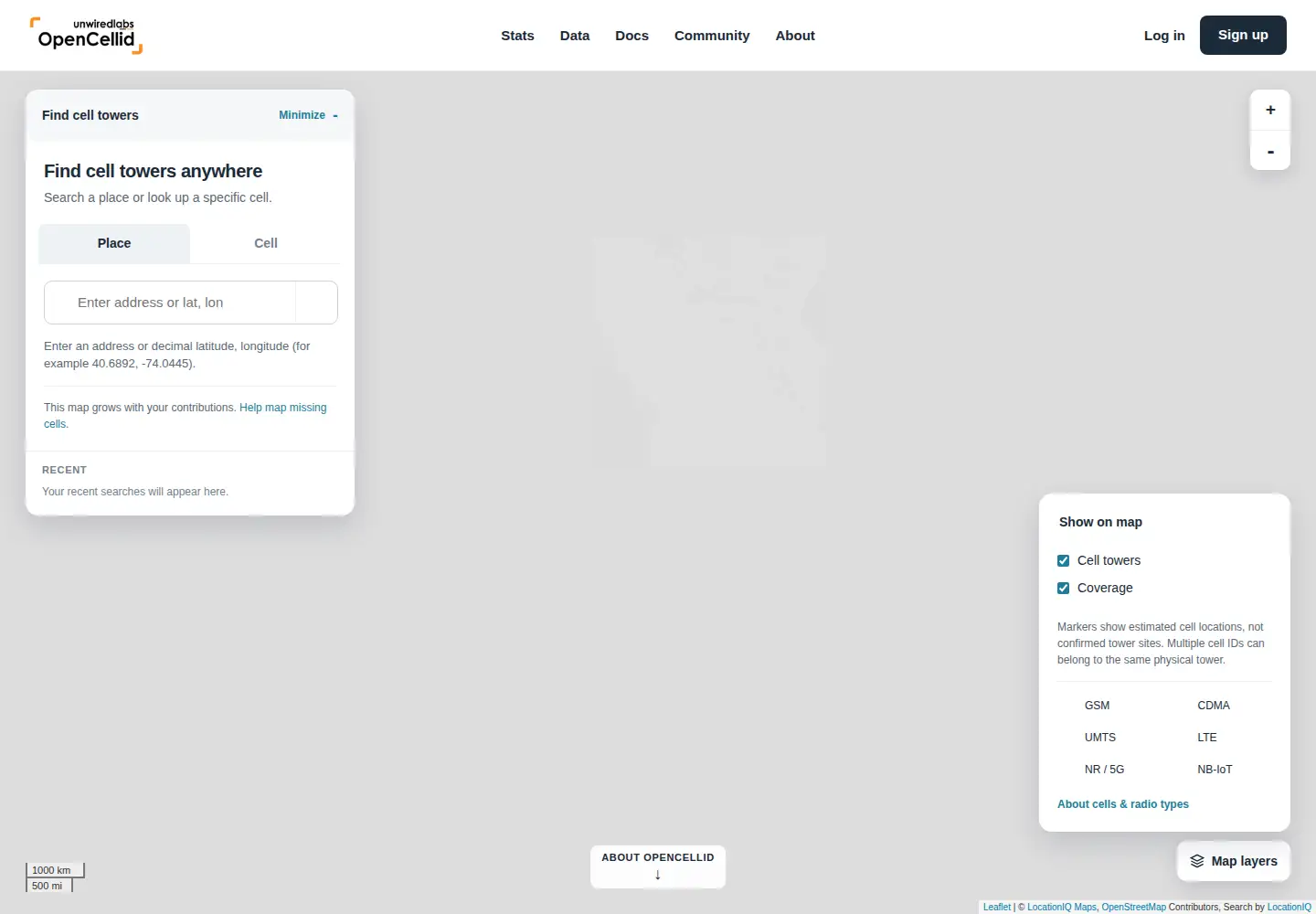Viewport: 1316px width, 914px height.
Task: Click the 1000 km scale label
Action: (x=51, y=870)
